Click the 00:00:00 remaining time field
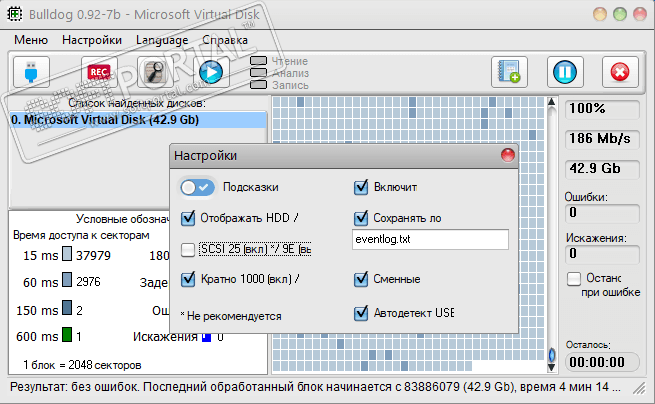Viewport: 655px width, 404px height. pyautogui.click(x=602, y=362)
